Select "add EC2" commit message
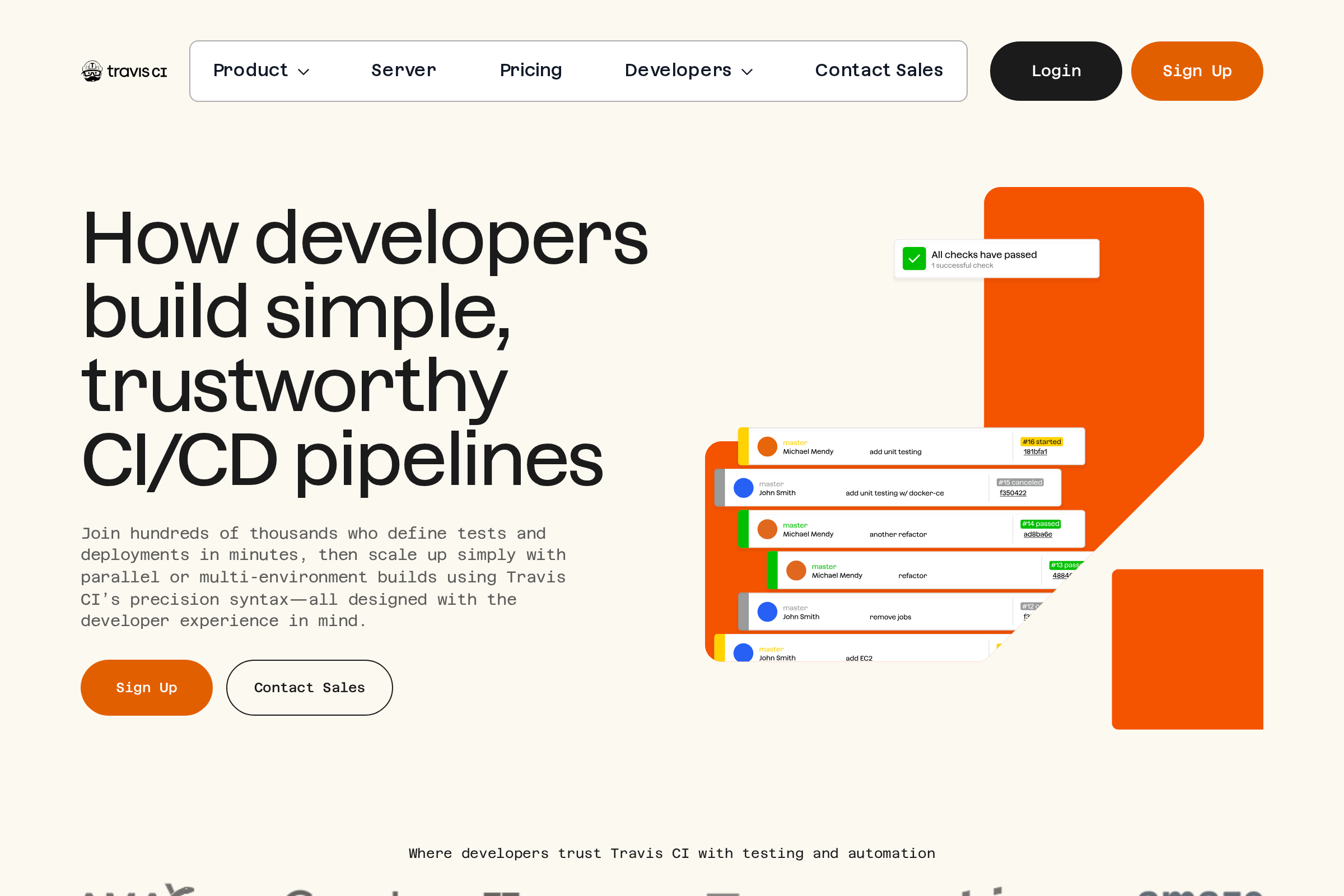Viewport: 1344px width, 896px height. click(858, 659)
